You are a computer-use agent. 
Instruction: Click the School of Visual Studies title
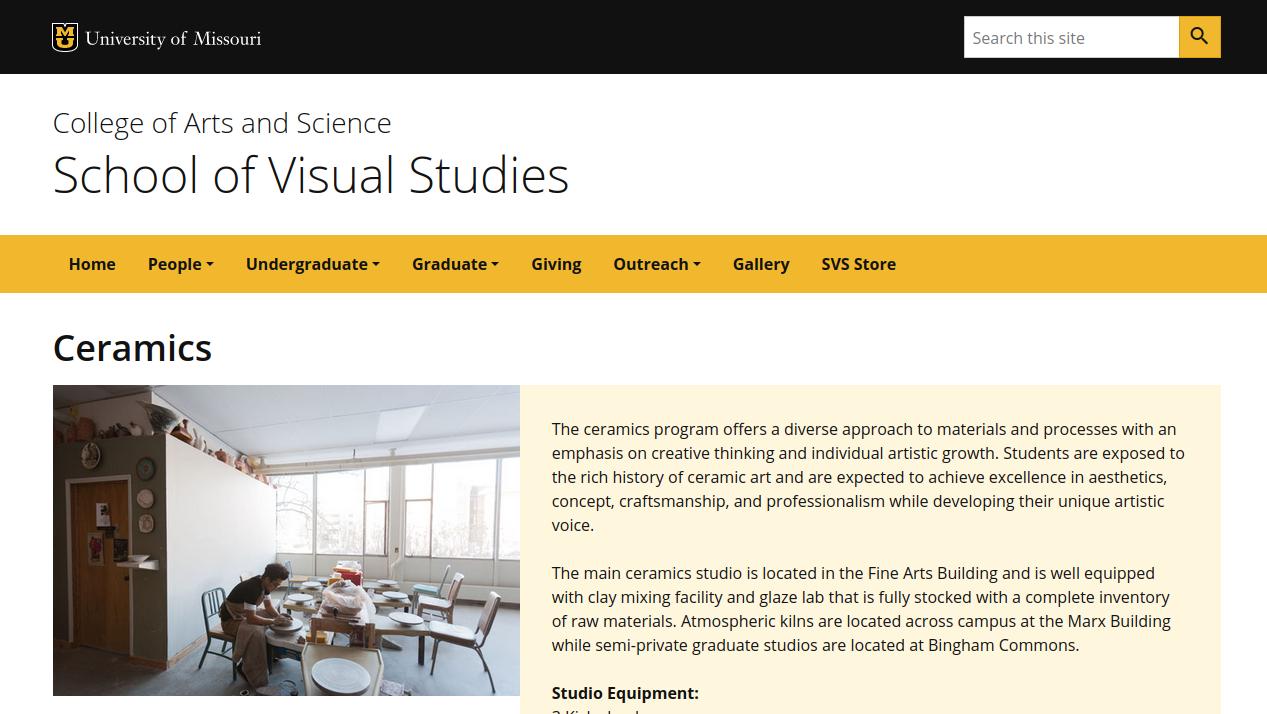[311, 175]
